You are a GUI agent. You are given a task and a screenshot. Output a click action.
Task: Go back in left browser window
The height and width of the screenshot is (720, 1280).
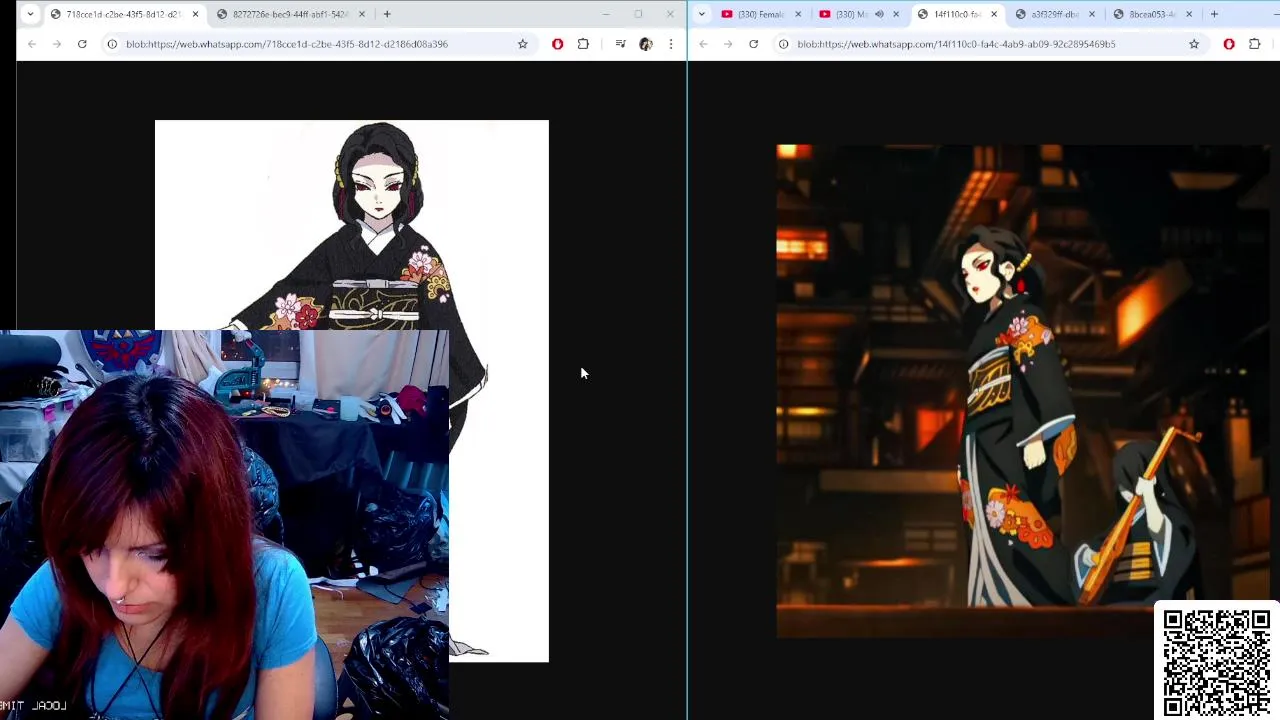pos(32,44)
